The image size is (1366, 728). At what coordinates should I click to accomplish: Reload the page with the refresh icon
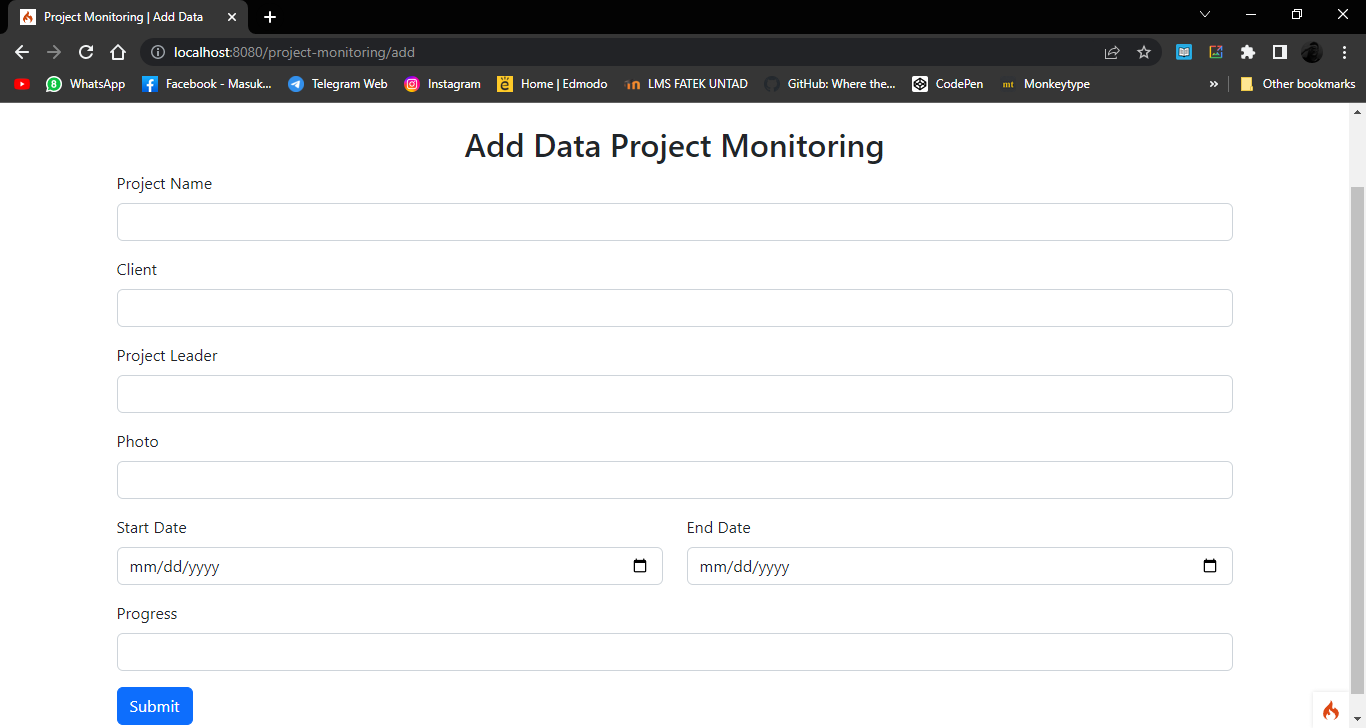(x=86, y=52)
